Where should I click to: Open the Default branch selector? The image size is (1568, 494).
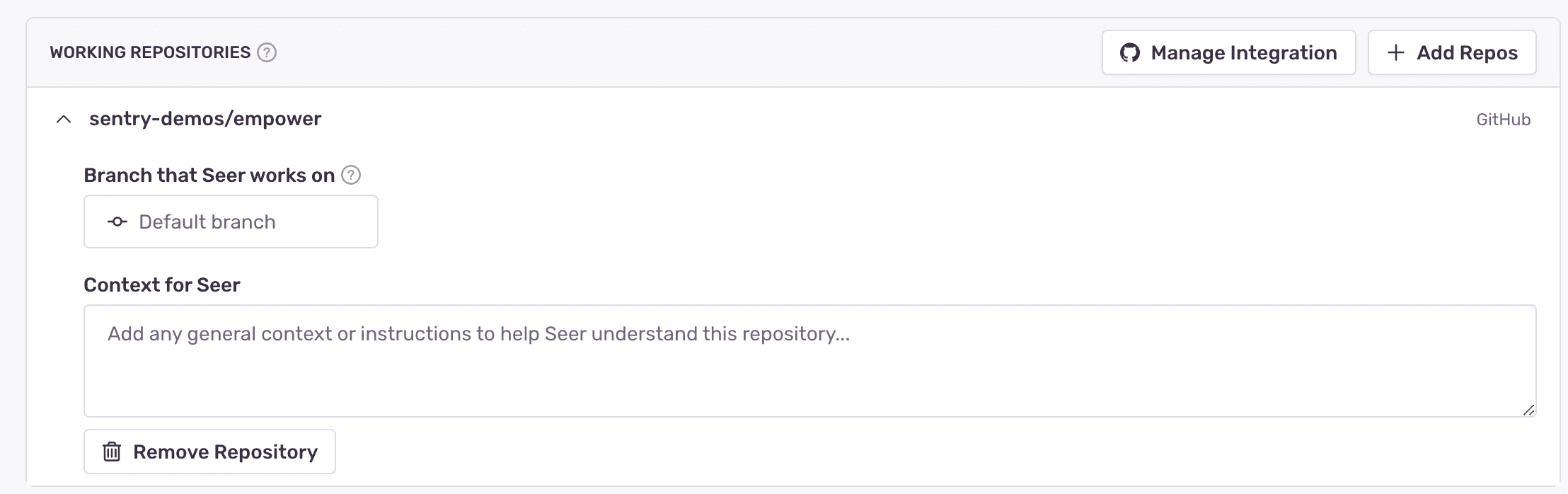231,222
